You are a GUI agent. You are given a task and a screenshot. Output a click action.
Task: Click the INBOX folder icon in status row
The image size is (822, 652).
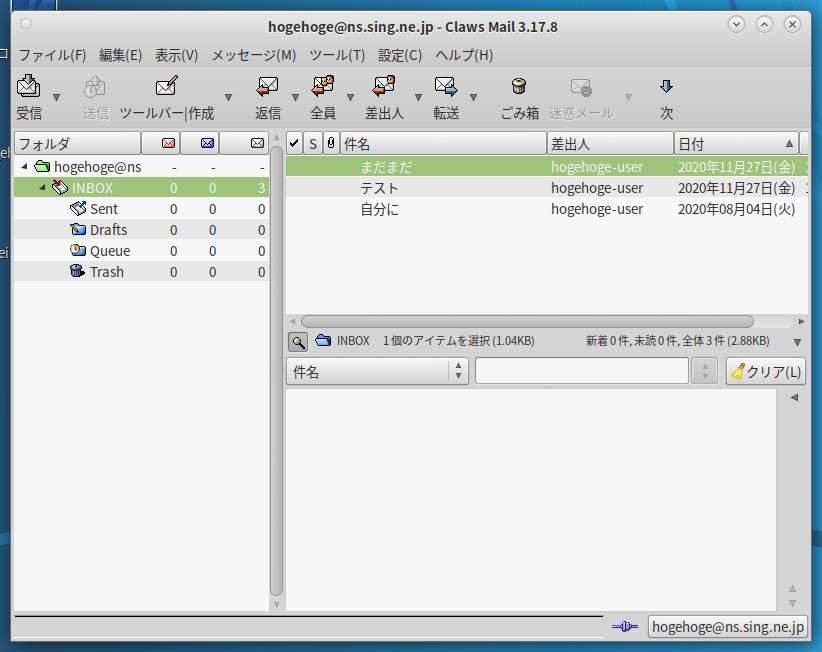323,341
